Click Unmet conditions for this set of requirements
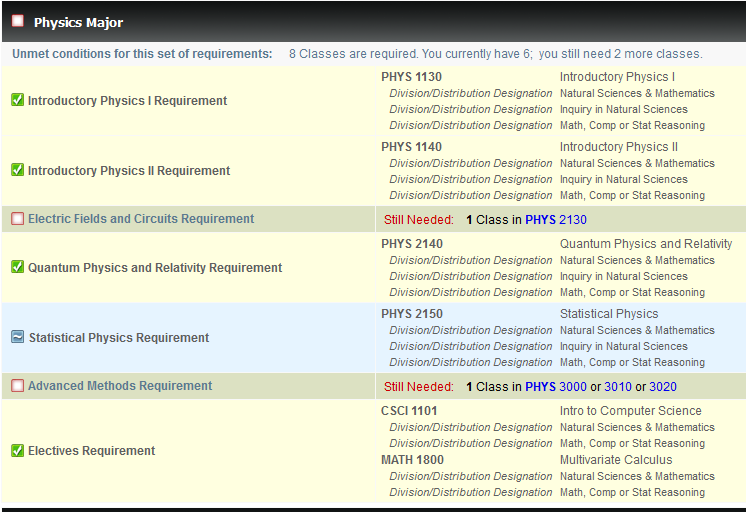Image resolution: width=746 pixels, height=512 pixels. pyautogui.click(x=142, y=54)
